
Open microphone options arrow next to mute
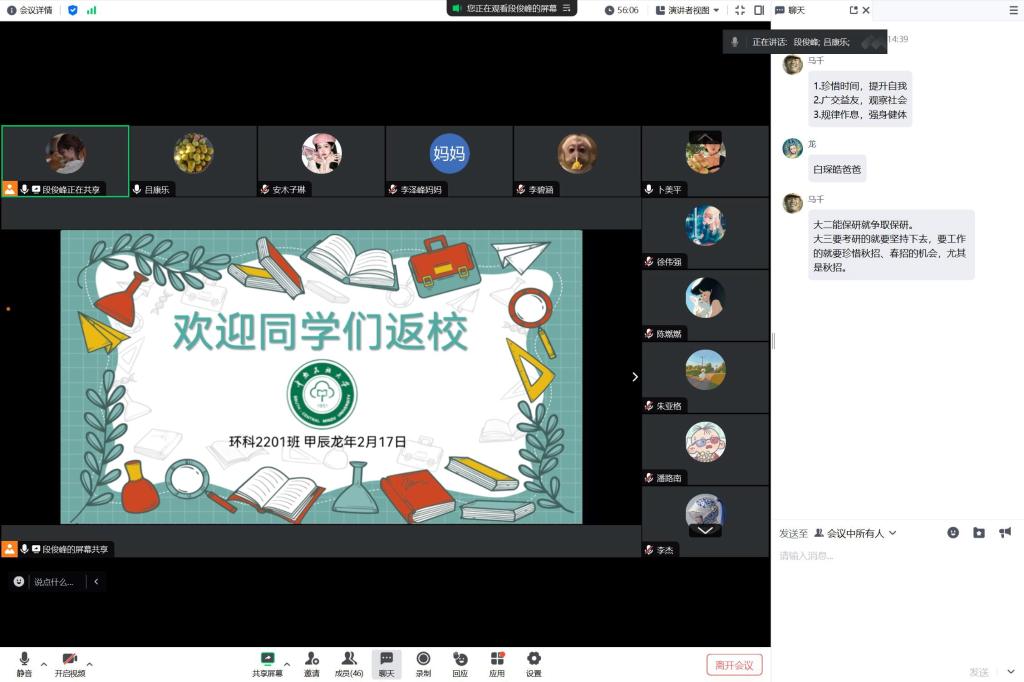(x=43, y=663)
